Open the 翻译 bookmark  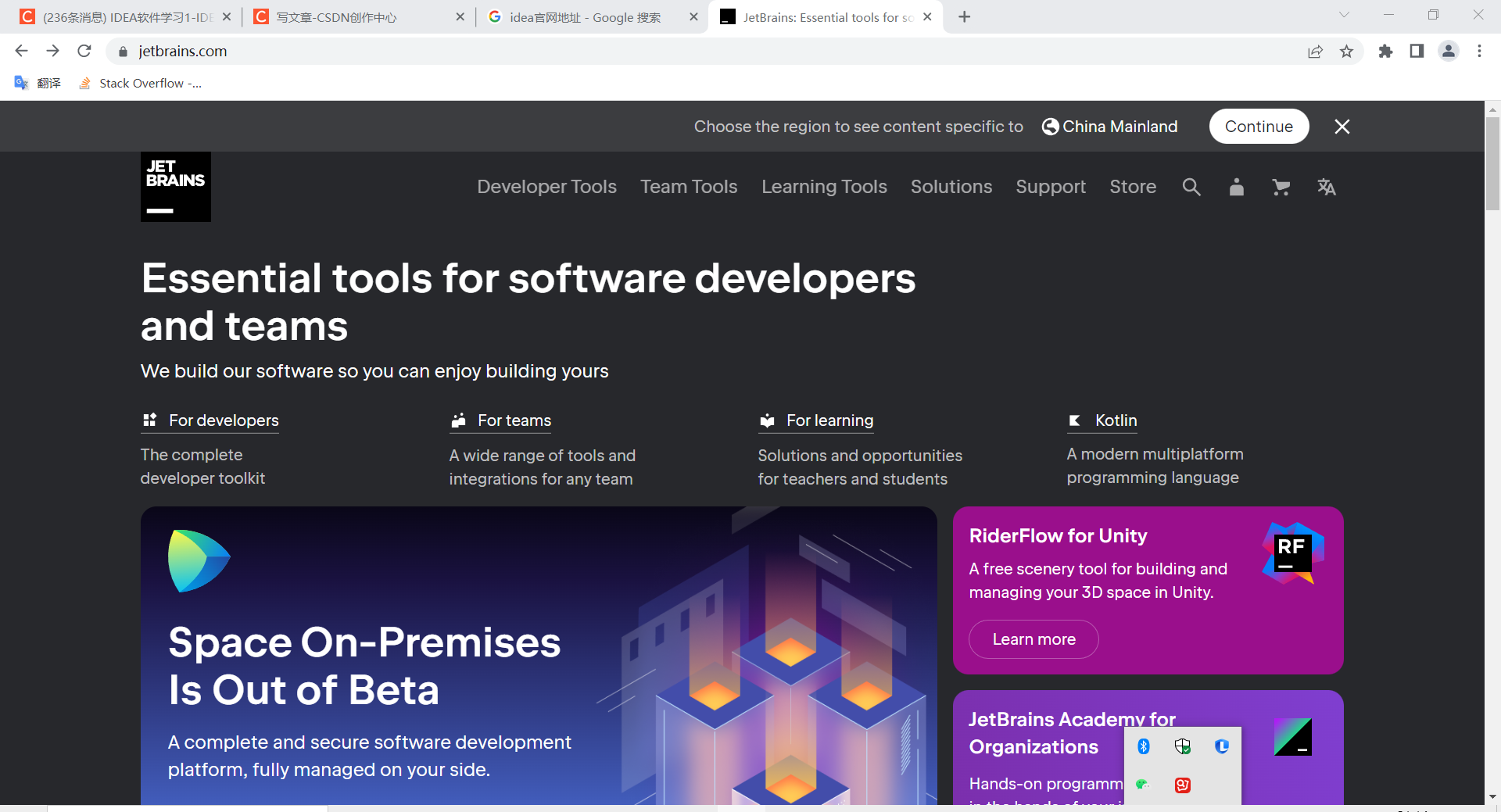38,83
